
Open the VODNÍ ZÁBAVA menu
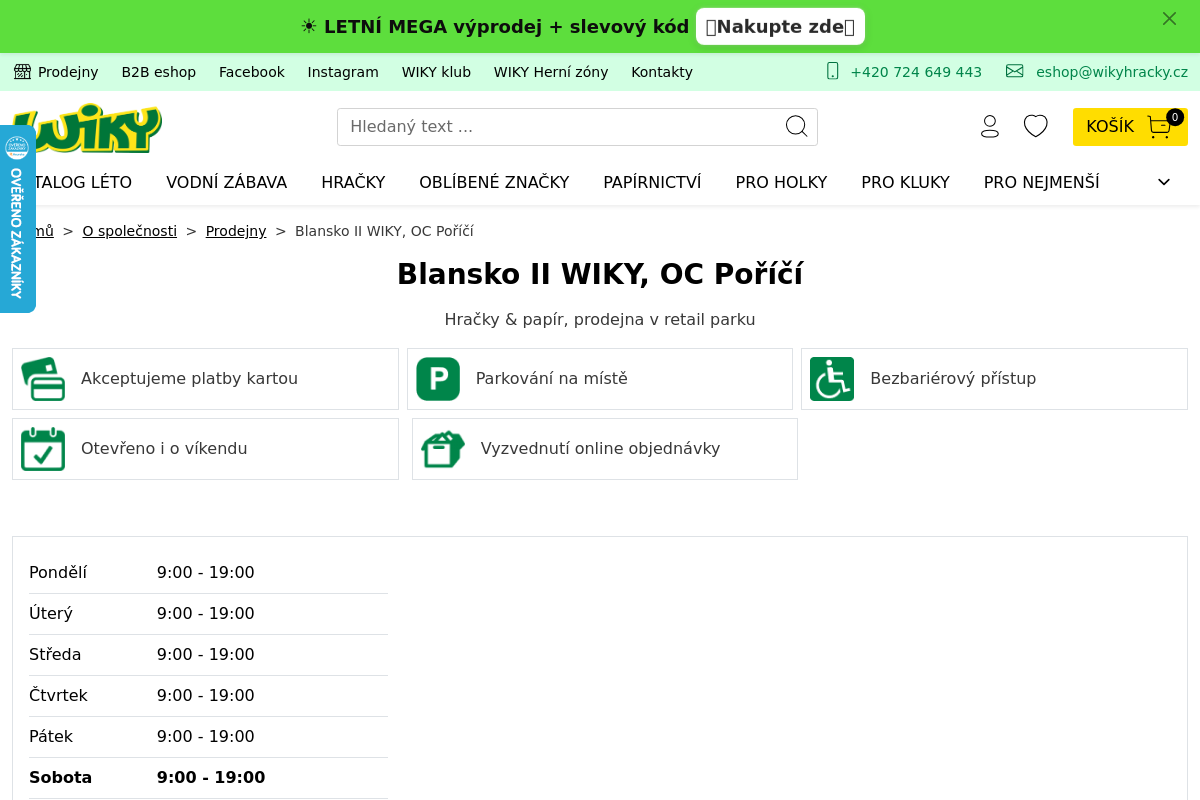pyautogui.click(x=227, y=182)
